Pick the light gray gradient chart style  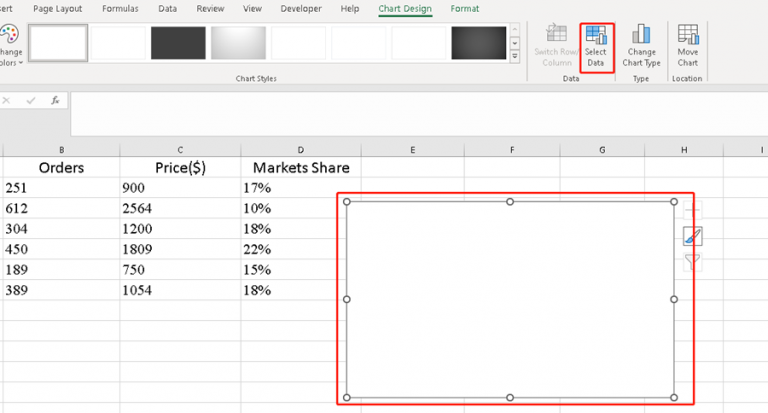[239, 42]
